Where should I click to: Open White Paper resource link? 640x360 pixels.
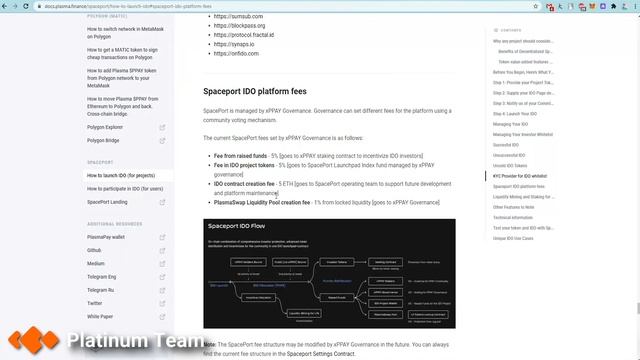pyautogui.click(x=100, y=317)
